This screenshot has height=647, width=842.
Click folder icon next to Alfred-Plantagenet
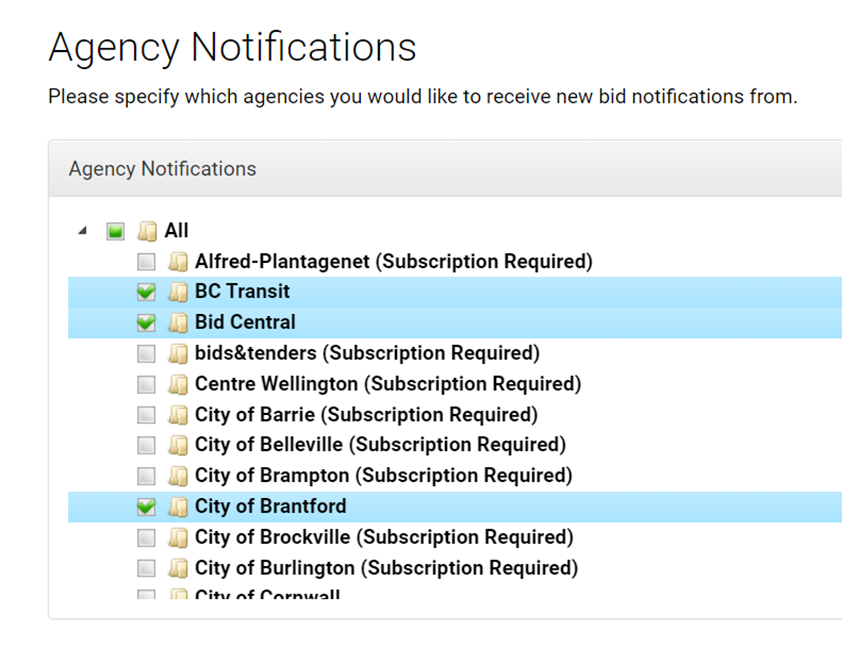pos(178,261)
